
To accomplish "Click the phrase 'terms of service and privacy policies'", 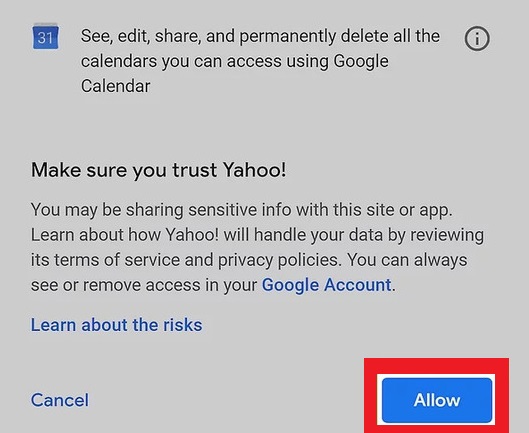I will [x=196, y=260].
